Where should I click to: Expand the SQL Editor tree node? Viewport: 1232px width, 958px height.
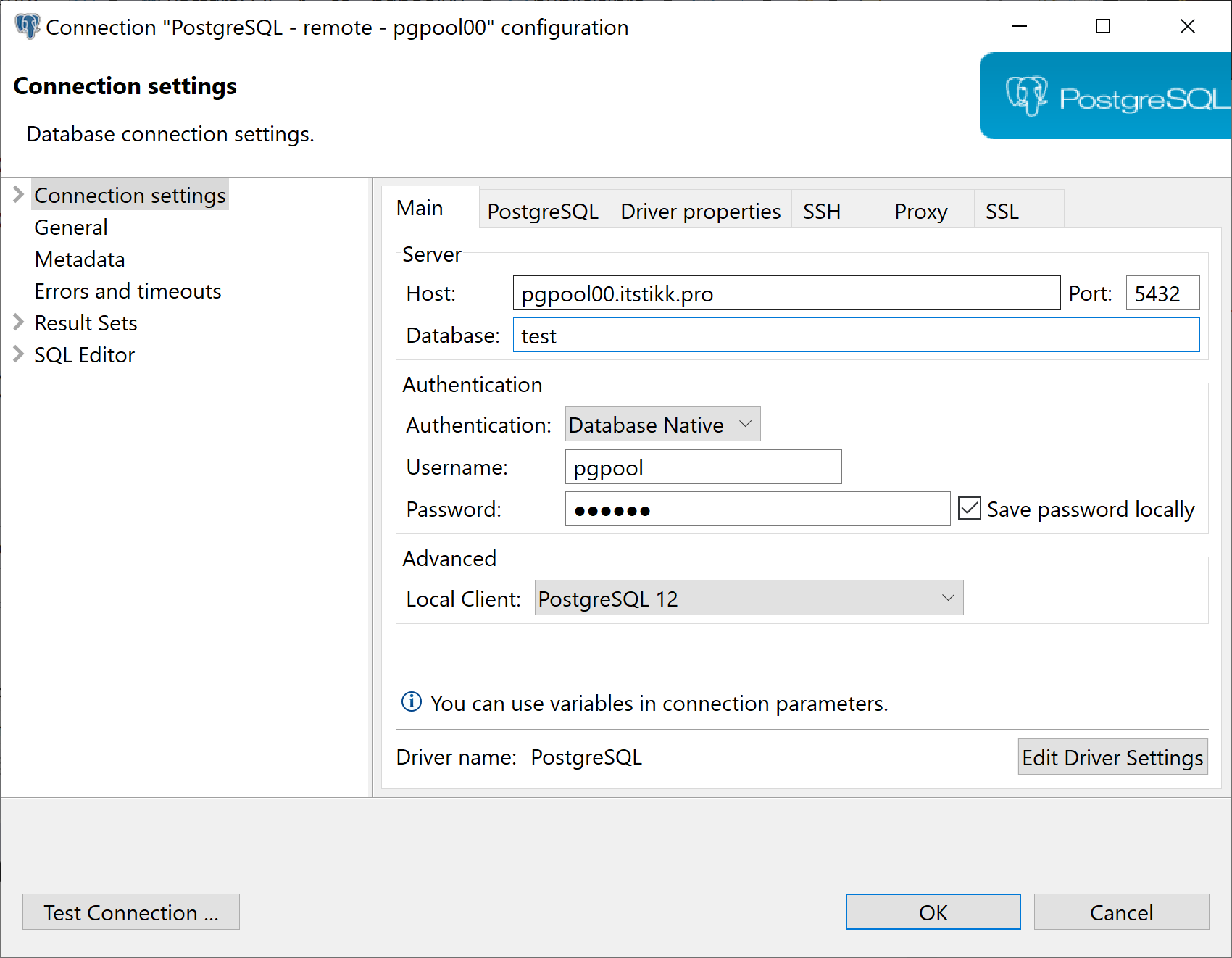[x=18, y=354]
